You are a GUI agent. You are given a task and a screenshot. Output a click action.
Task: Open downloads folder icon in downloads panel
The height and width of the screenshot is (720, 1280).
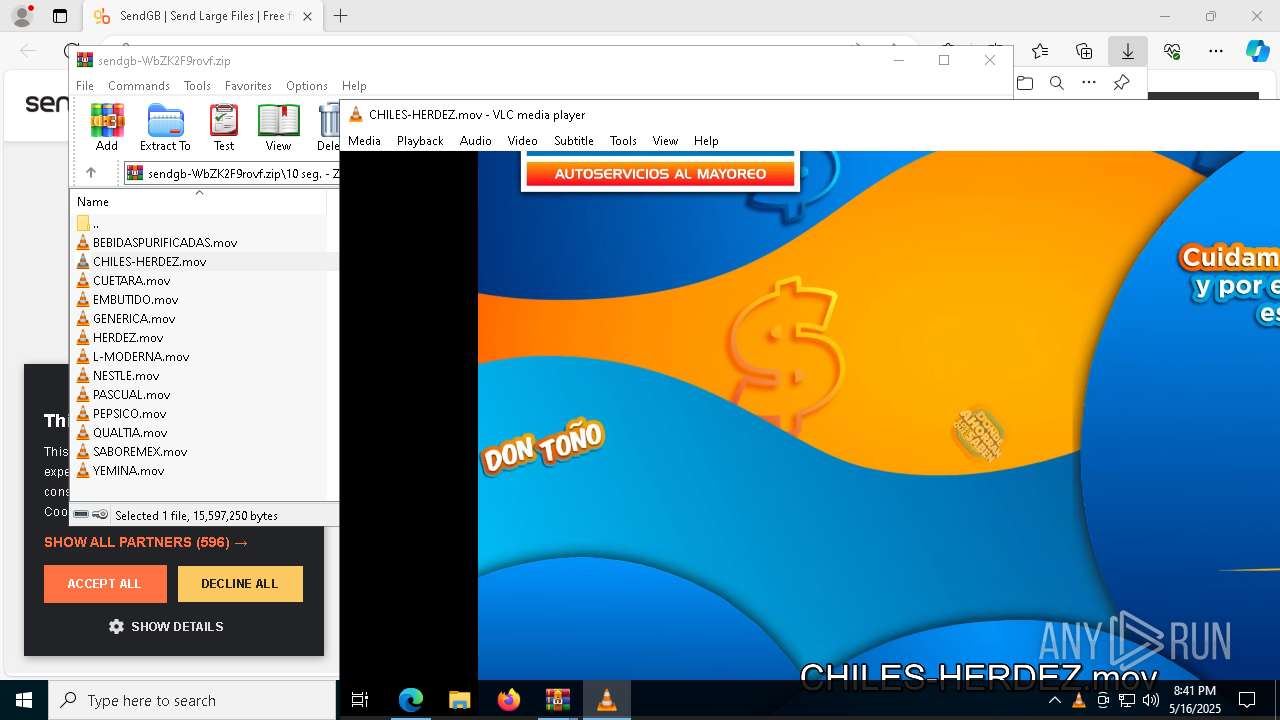click(1024, 83)
